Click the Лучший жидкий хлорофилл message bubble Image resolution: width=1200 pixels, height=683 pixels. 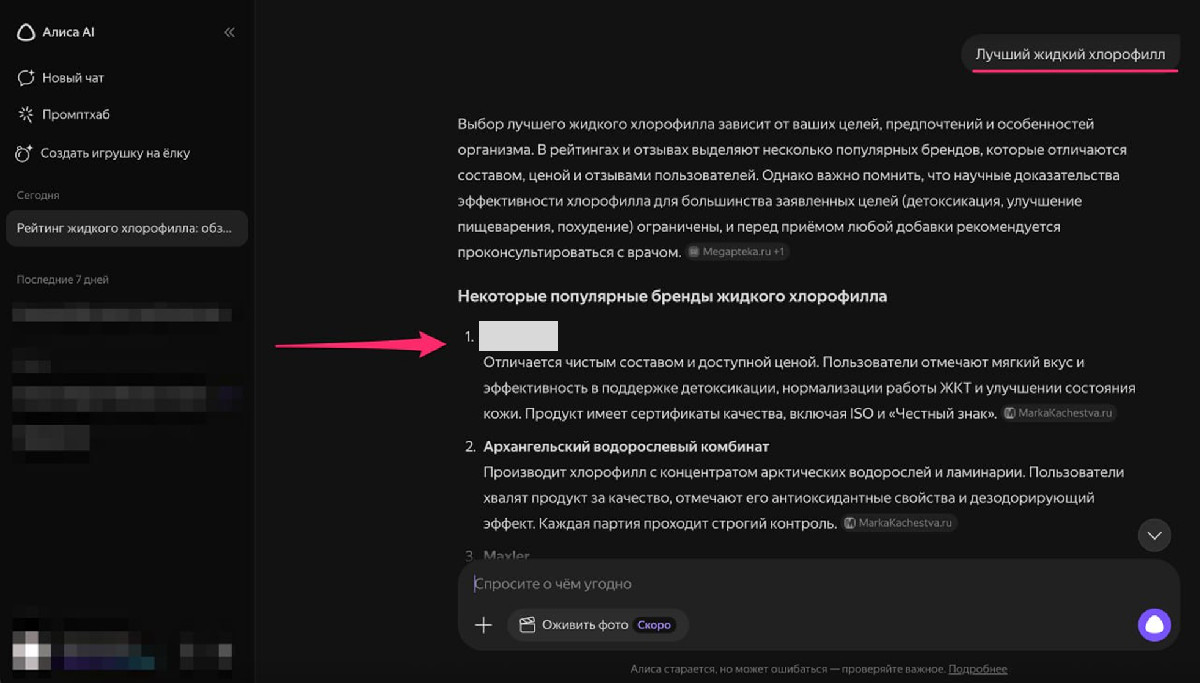pyautogui.click(x=1070, y=54)
